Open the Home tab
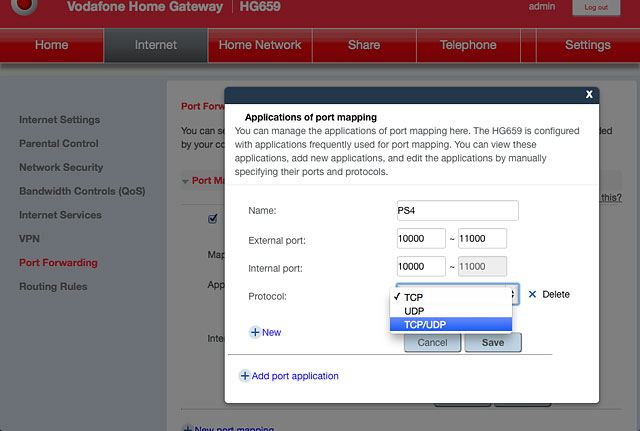640x431 pixels. tap(52, 45)
